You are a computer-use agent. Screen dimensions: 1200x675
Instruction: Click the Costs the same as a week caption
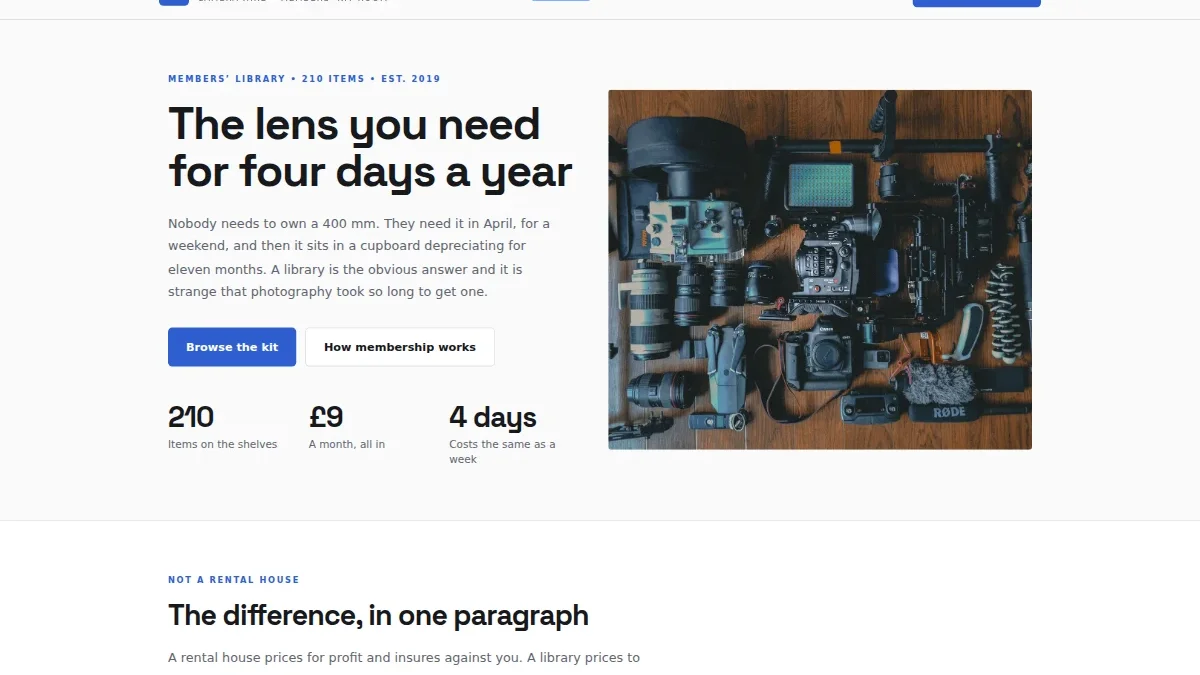(x=502, y=452)
